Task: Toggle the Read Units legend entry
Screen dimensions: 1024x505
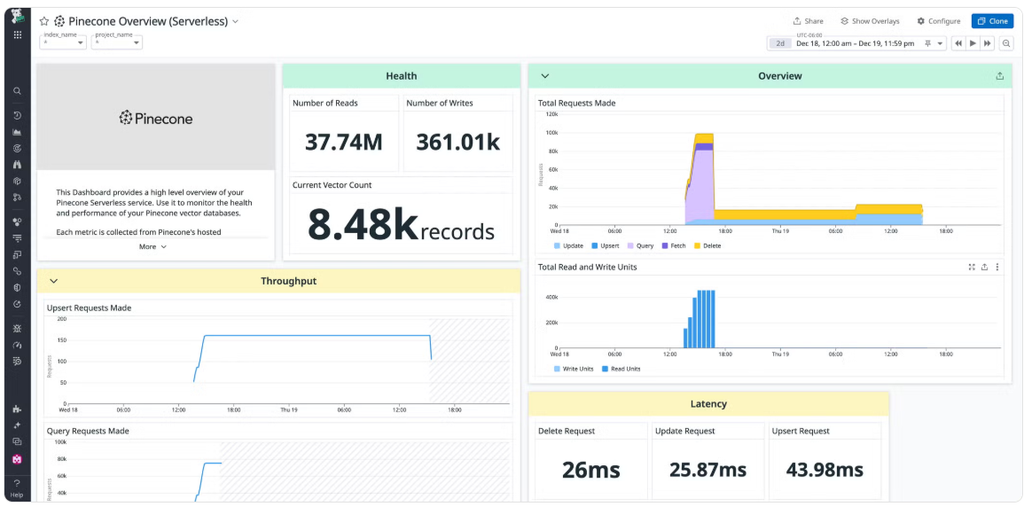Action: click(x=622, y=368)
